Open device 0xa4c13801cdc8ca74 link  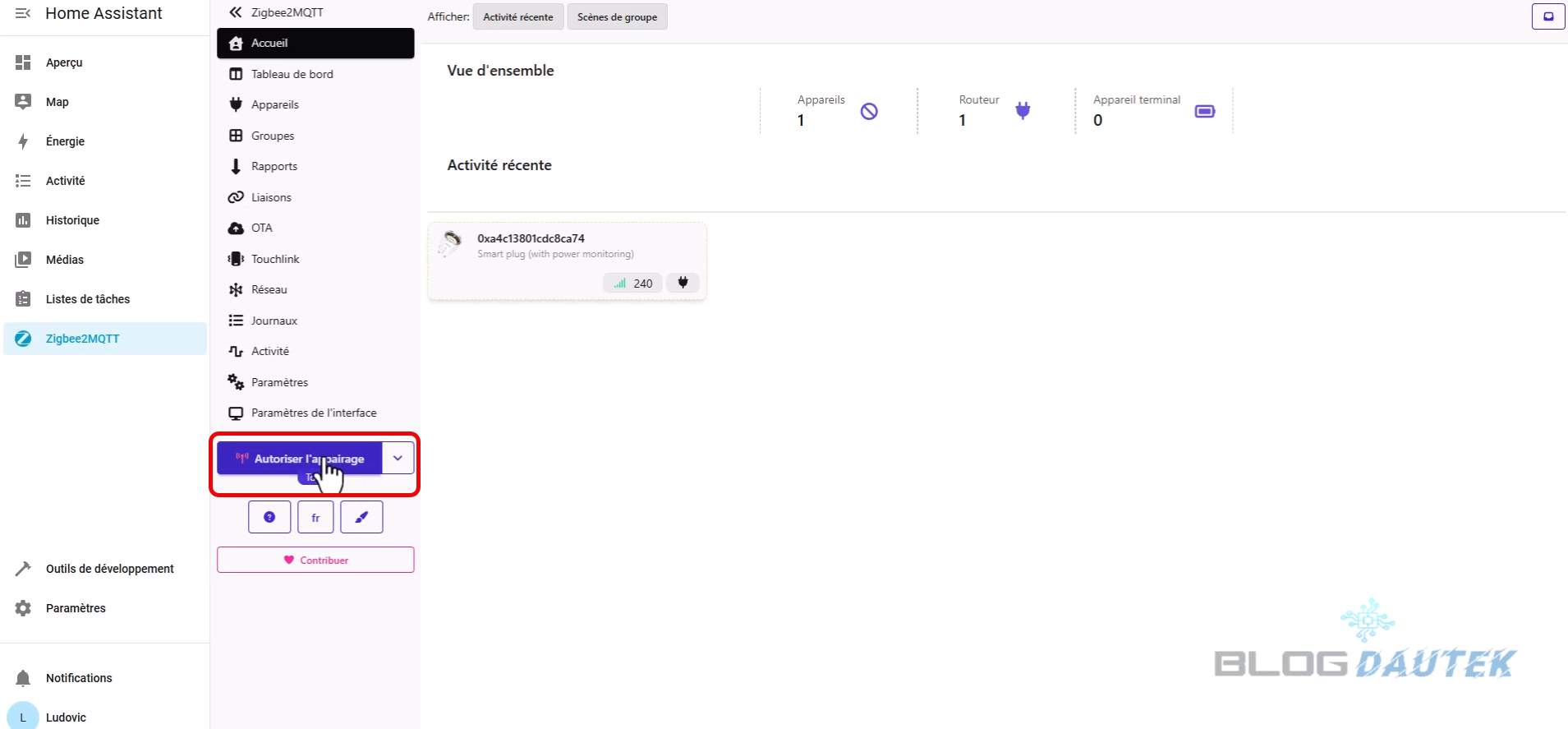[x=531, y=238]
